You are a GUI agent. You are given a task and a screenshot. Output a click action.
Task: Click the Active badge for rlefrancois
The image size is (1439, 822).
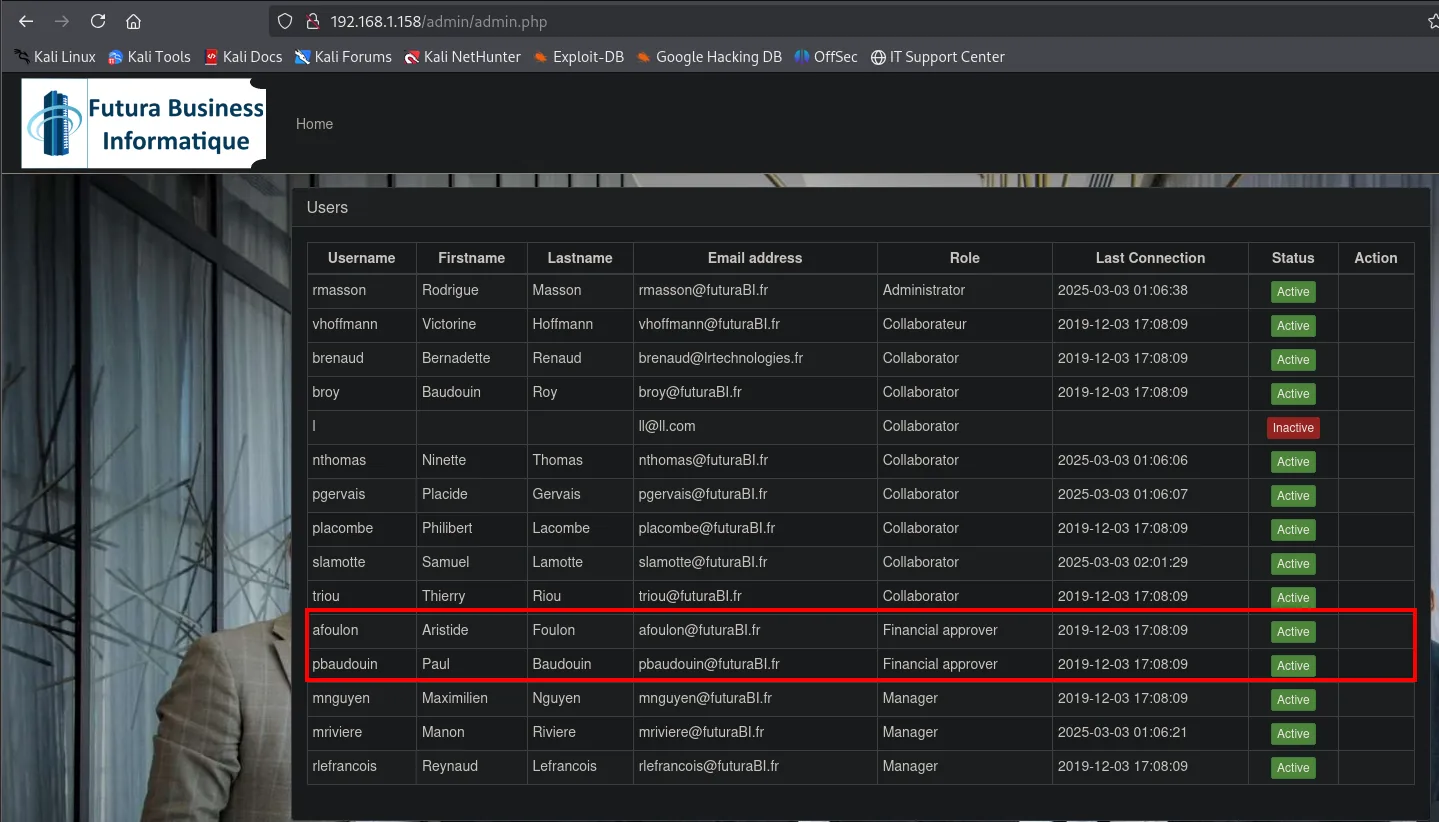click(x=1293, y=768)
